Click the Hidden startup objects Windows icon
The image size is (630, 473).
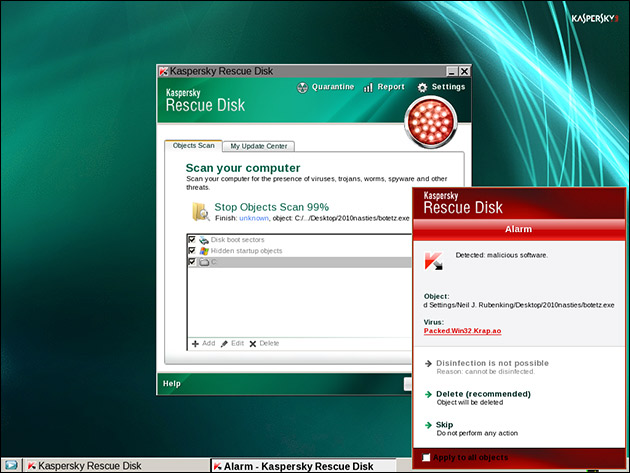[204, 251]
